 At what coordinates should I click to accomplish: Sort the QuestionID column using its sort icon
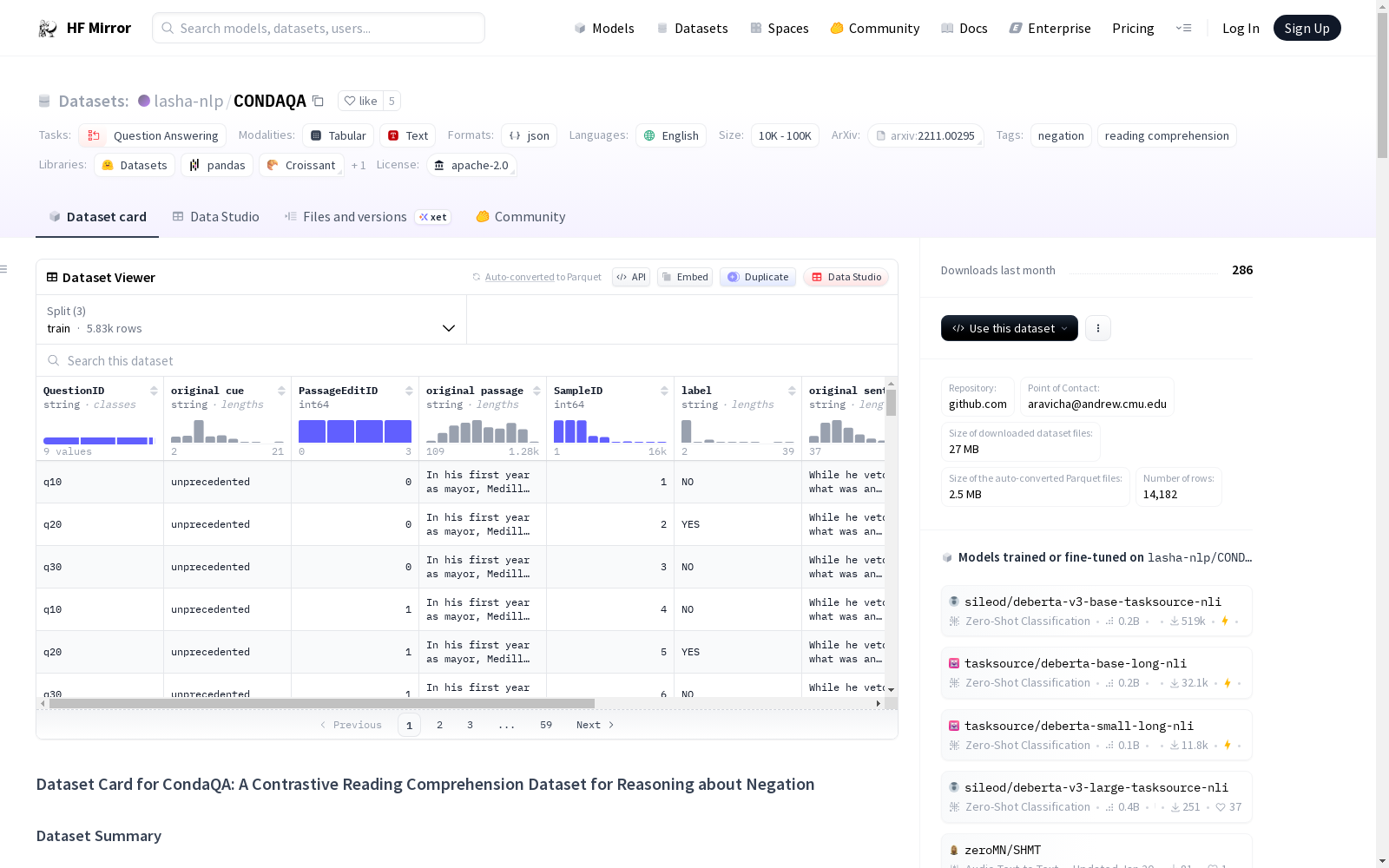[x=154, y=391]
